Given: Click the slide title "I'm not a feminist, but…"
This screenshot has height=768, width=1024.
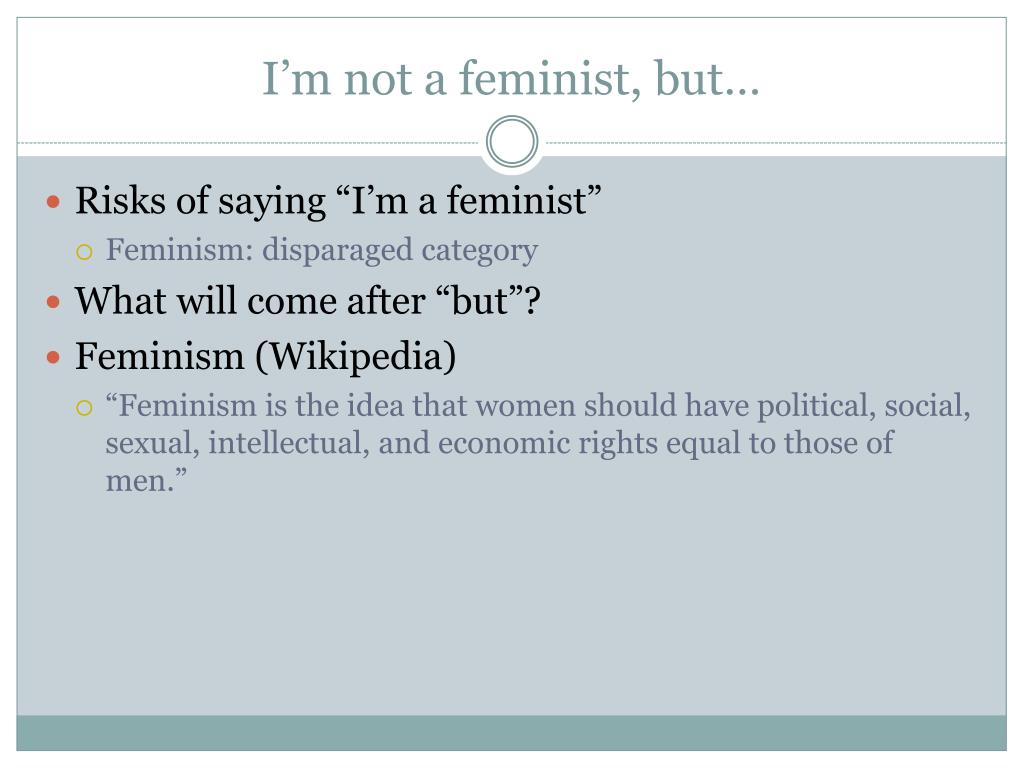Looking at the screenshot, I should pos(511,79).
